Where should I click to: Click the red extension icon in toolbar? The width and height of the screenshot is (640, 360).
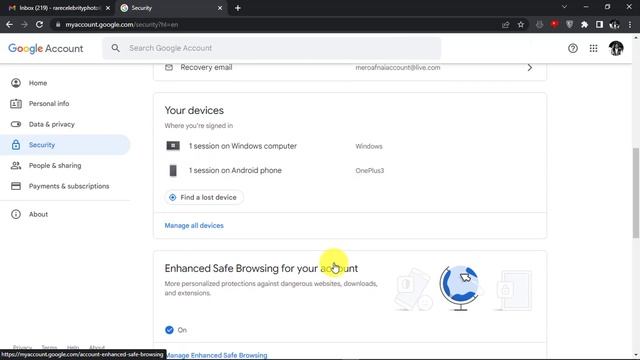(x=554, y=24)
